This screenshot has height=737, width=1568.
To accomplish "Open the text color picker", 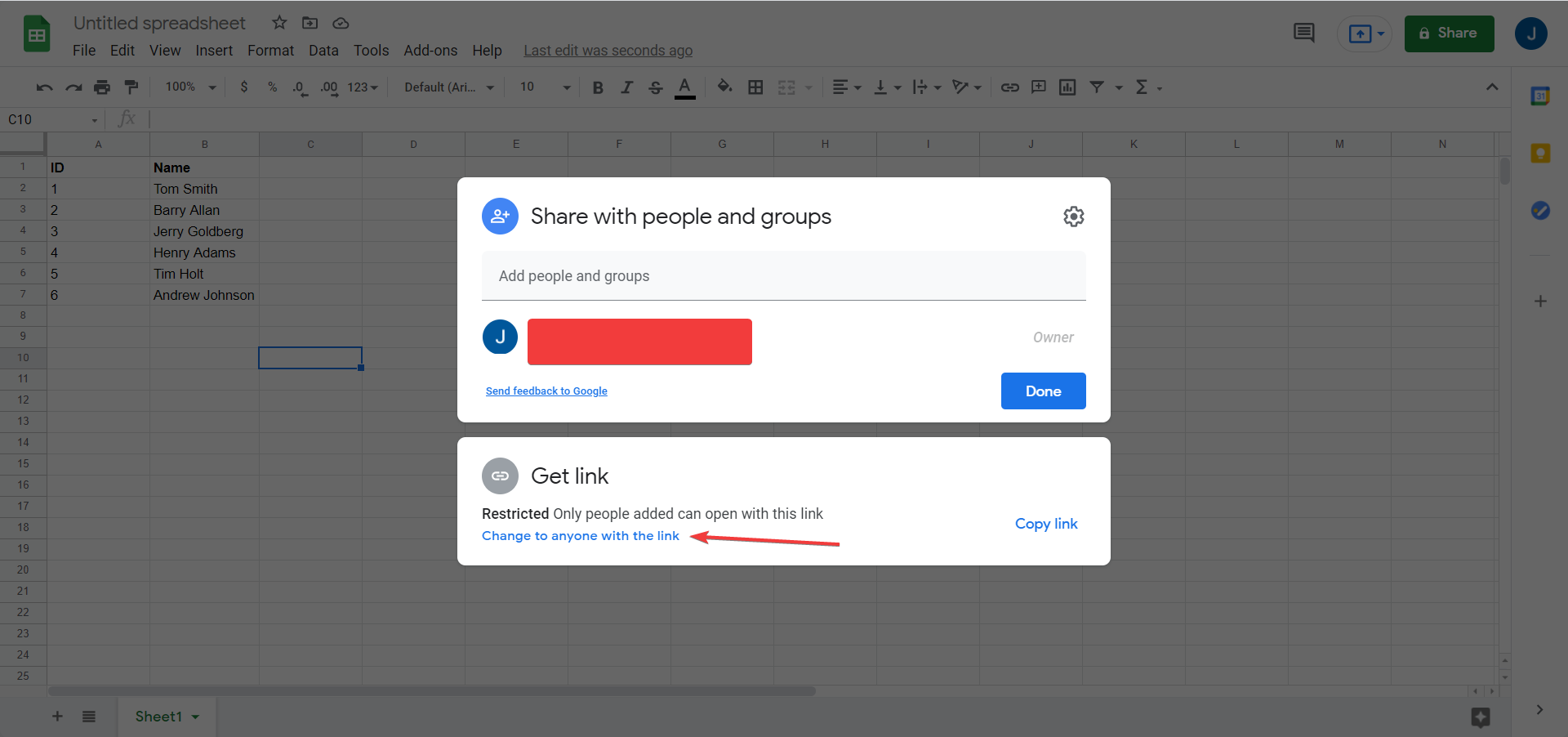I will coord(684,87).
